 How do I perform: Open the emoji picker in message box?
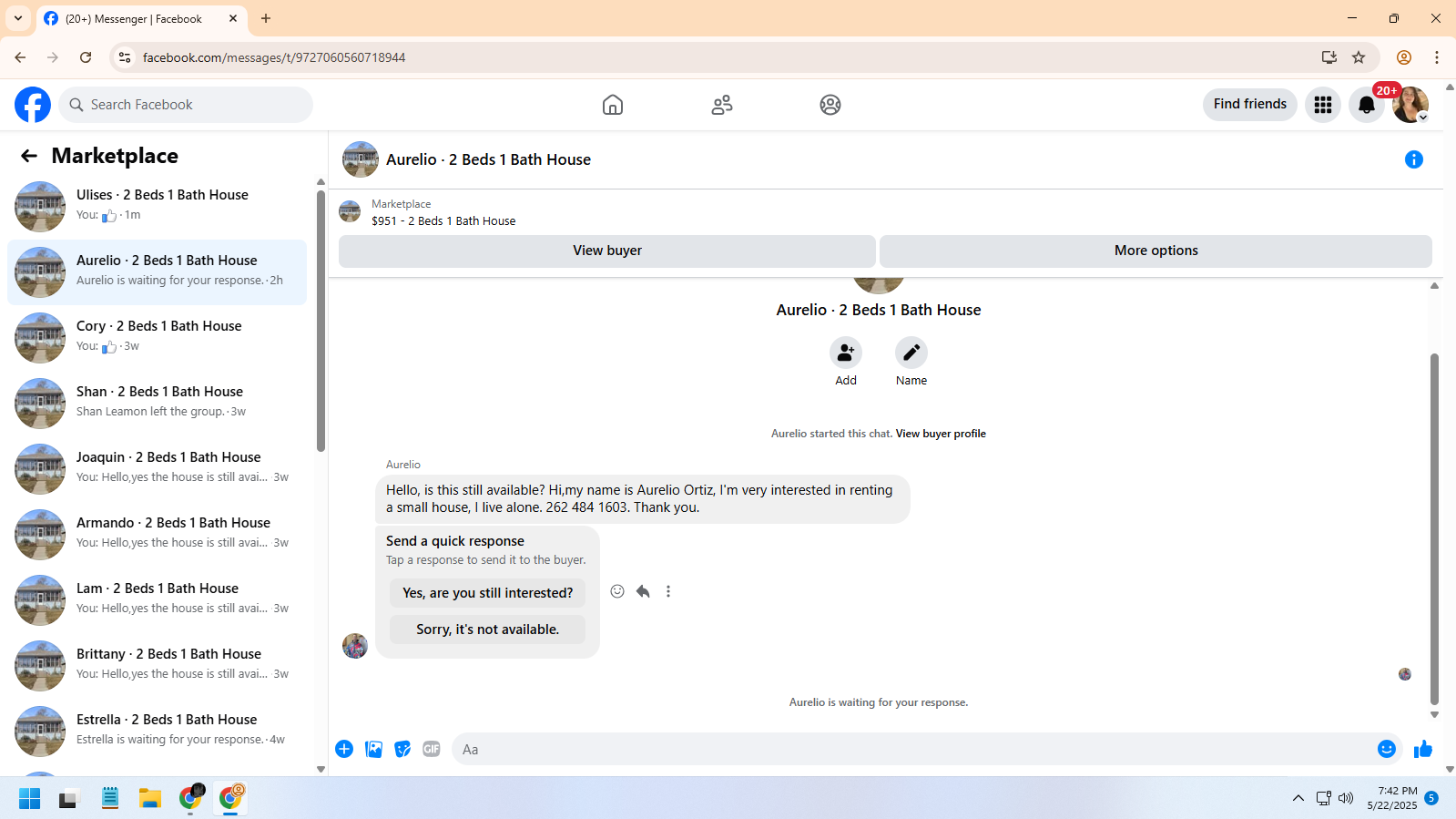1387,749
